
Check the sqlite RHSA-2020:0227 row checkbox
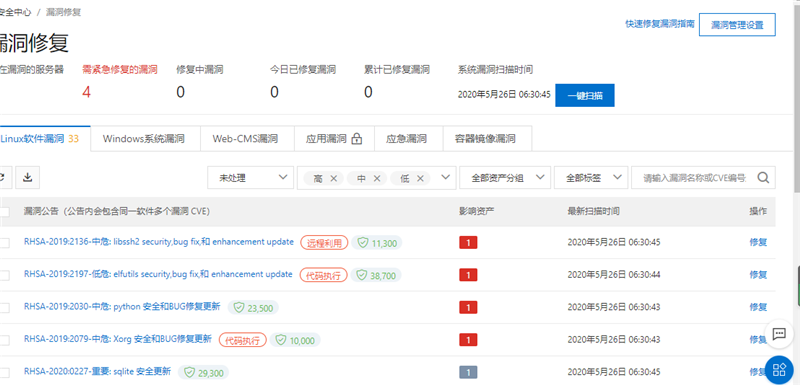4,372
